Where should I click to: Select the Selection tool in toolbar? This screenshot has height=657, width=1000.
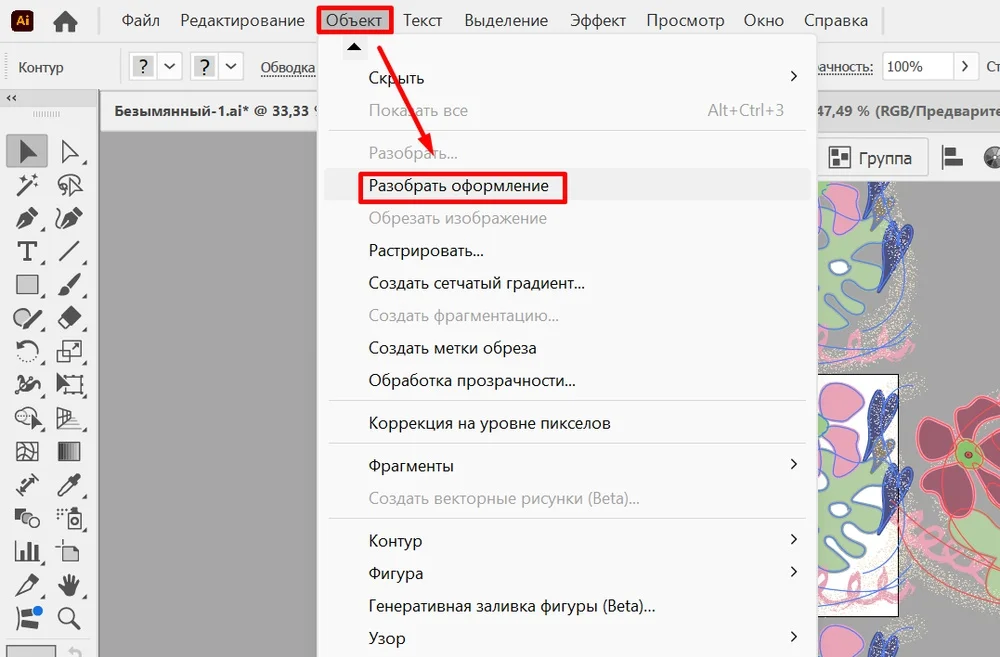[x=25, y=152]
